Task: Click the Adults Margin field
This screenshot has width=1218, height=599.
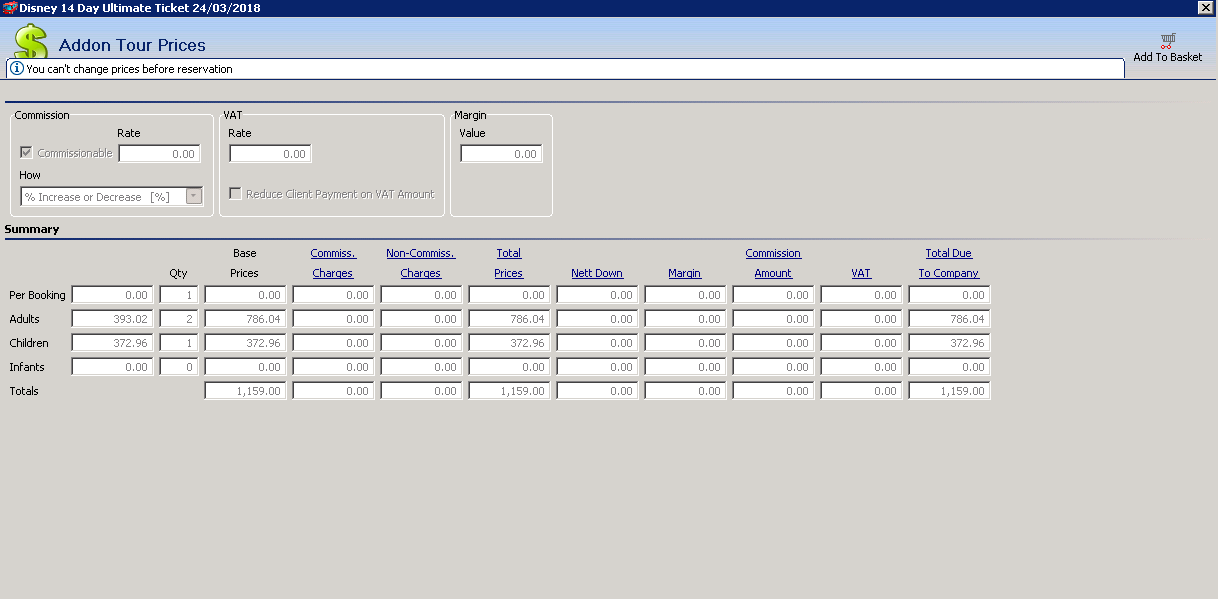Action: coord(685,319)
